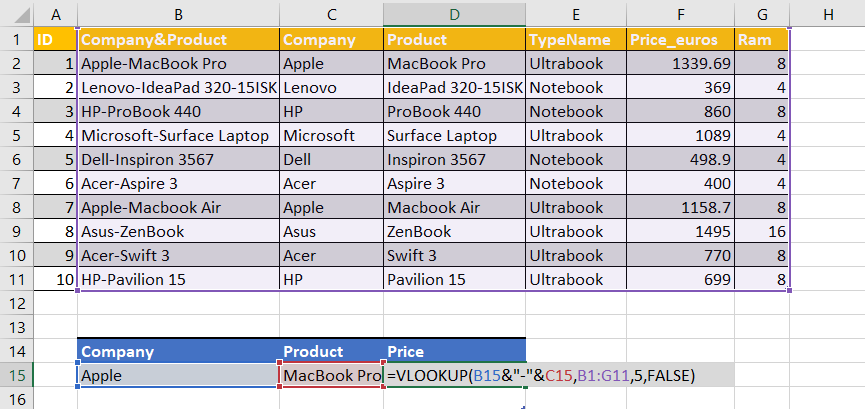The image size is (865, 409).
Task: Click the price 498.9 cell
Action: point(679,159)
